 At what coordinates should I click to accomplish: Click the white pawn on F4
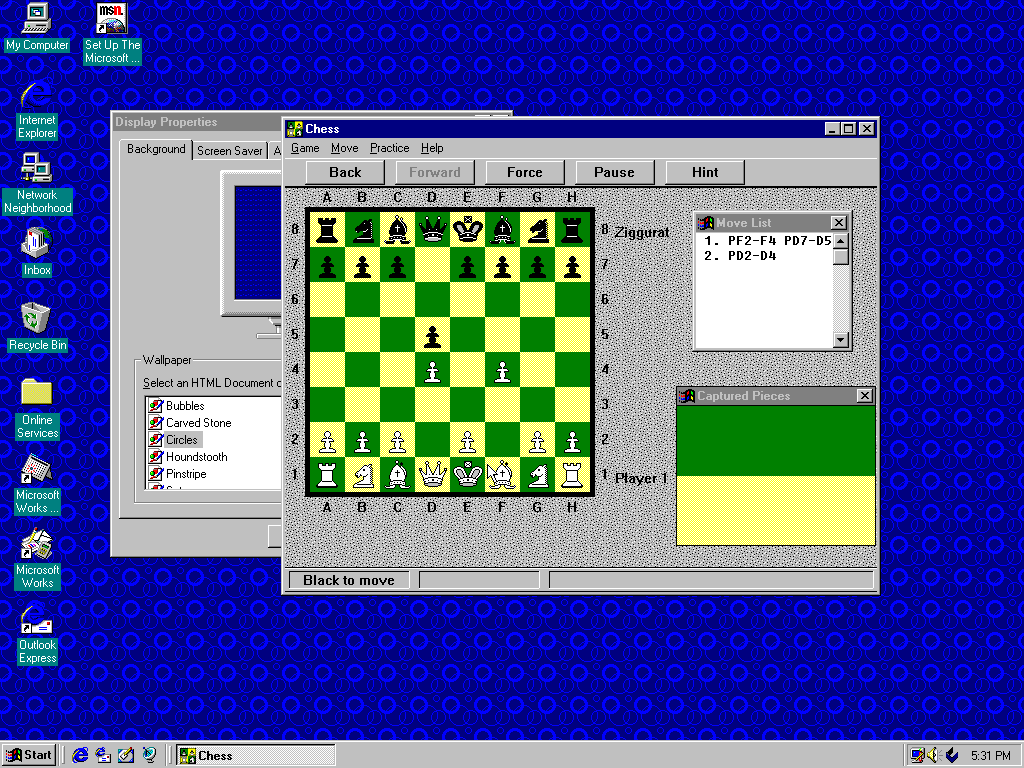pos(502,371)
